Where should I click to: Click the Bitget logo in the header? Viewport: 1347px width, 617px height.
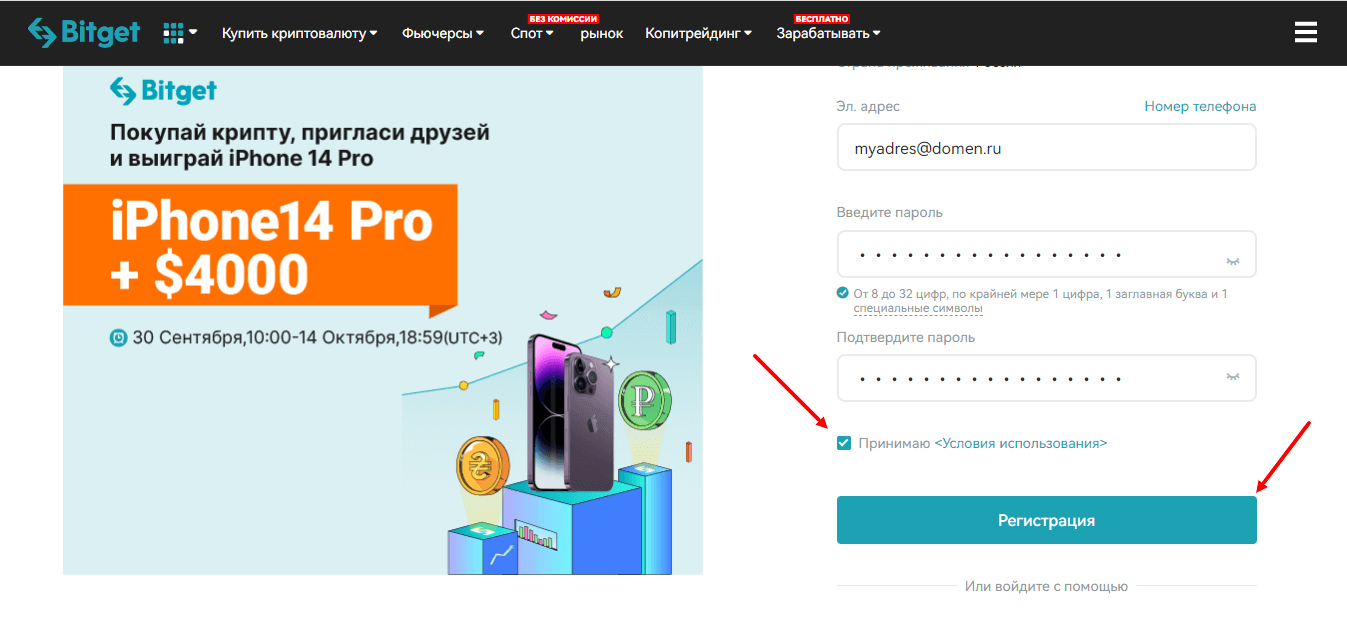point(84,33)
